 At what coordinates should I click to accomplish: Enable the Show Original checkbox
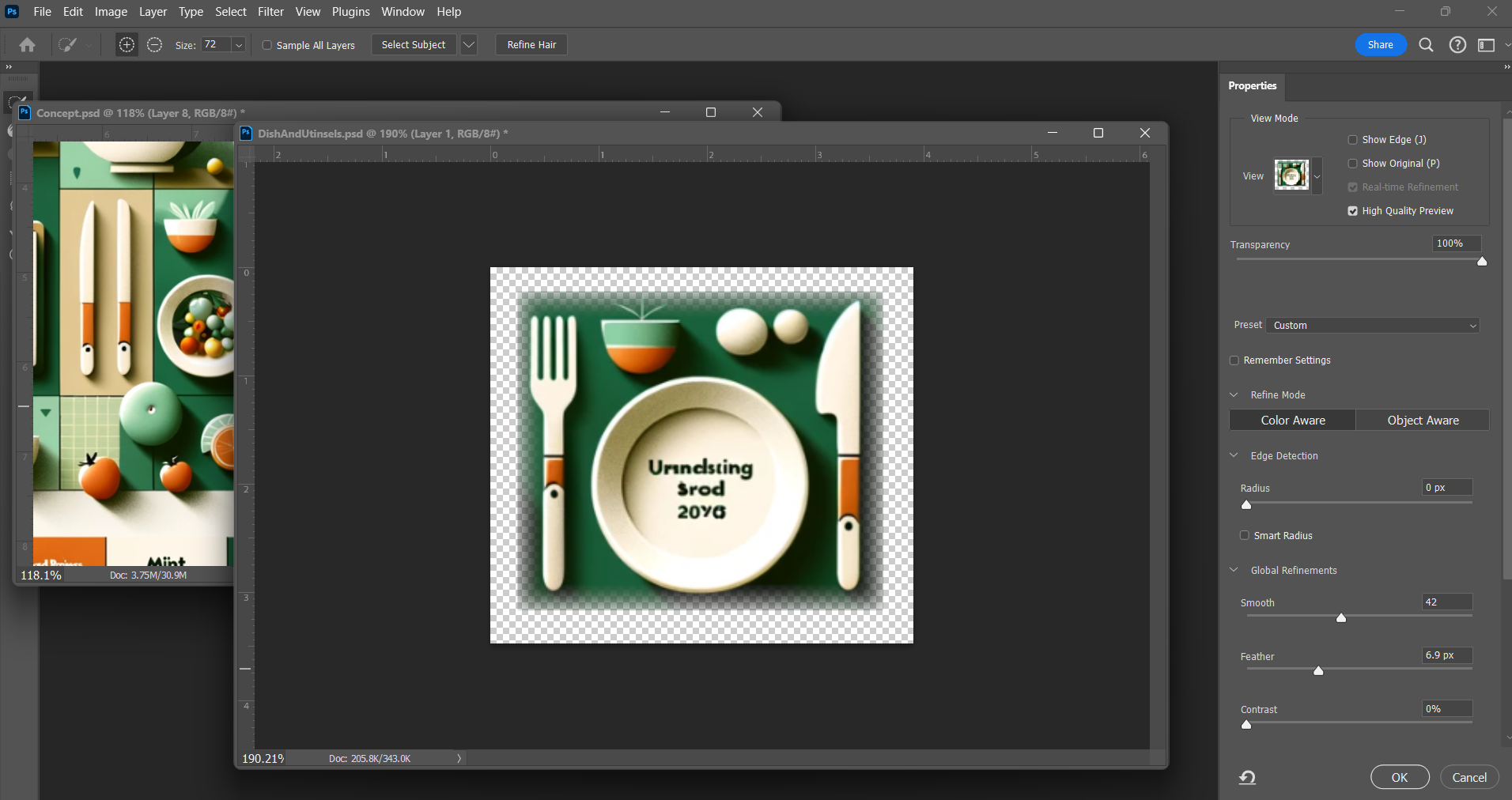coord(1352,163)
